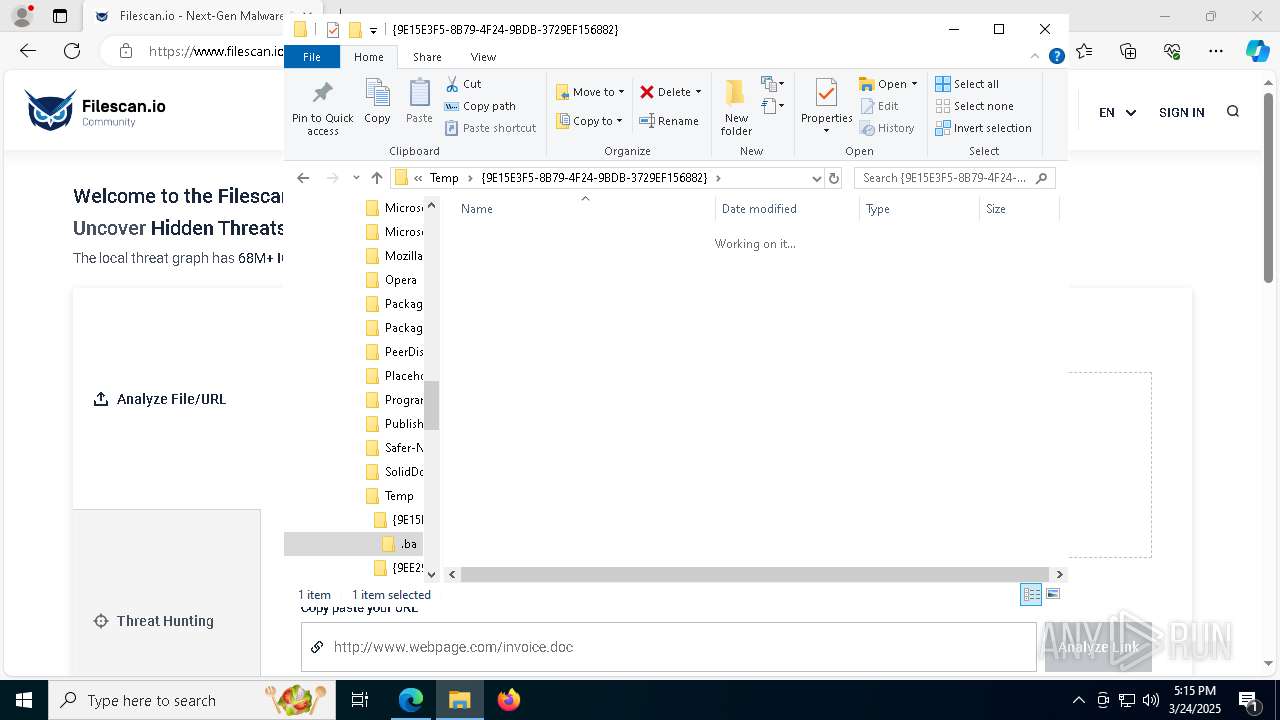Click the Explorer search box
This screenshot has height=720, width=1280.
(x=954, y=178)
